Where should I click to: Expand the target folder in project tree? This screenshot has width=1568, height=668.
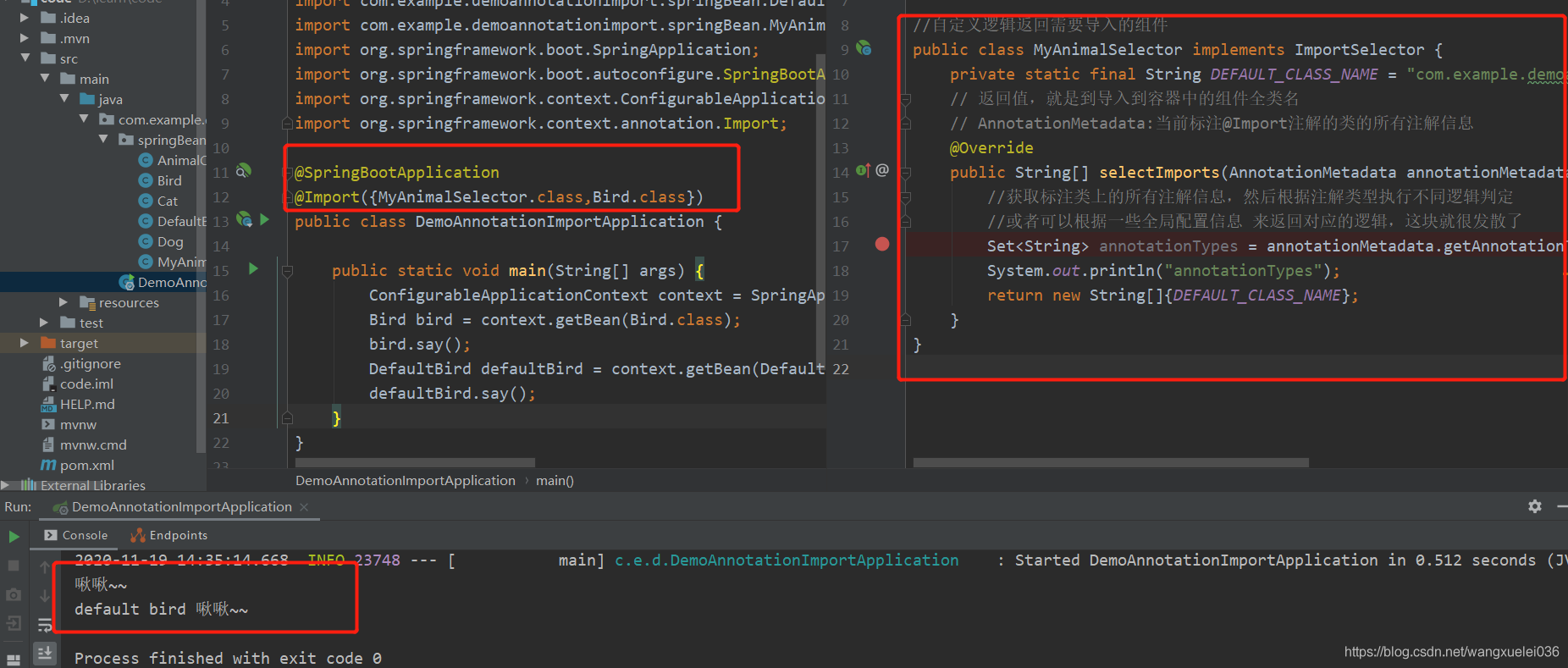pyautogui.click(x=25, y=343)
